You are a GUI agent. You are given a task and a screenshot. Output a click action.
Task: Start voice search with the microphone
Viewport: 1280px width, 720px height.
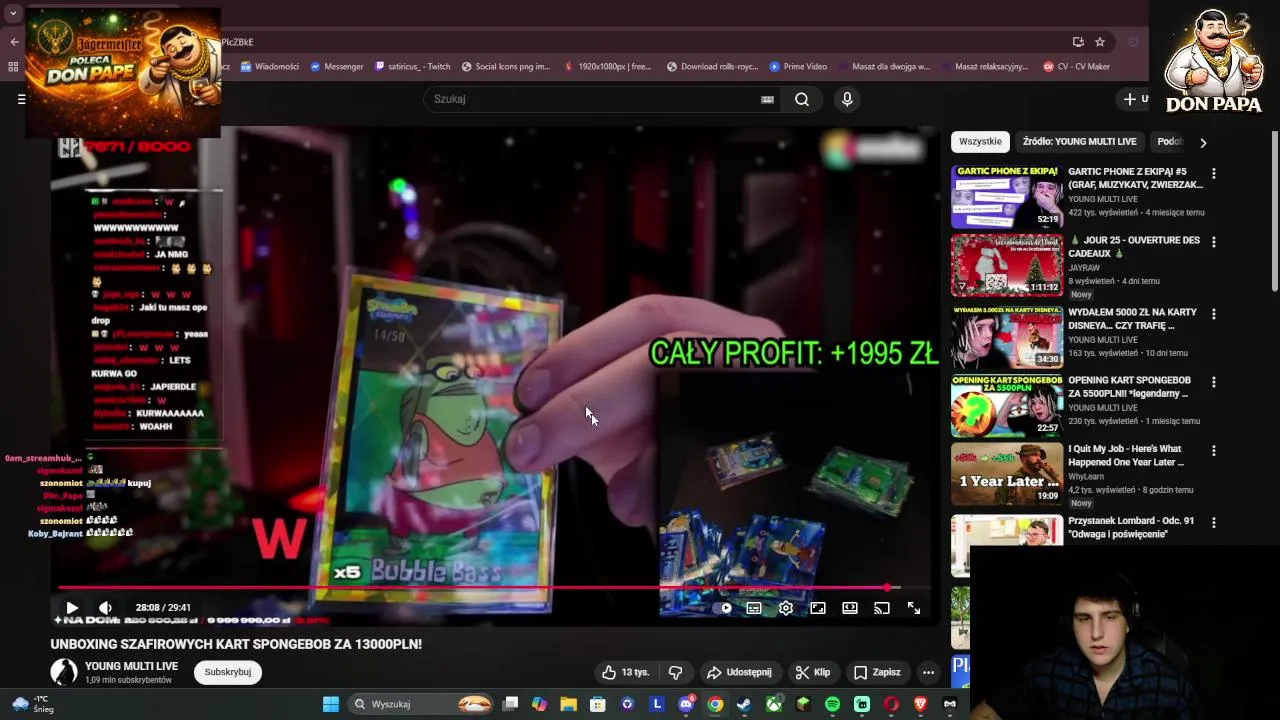click(847, 99)
